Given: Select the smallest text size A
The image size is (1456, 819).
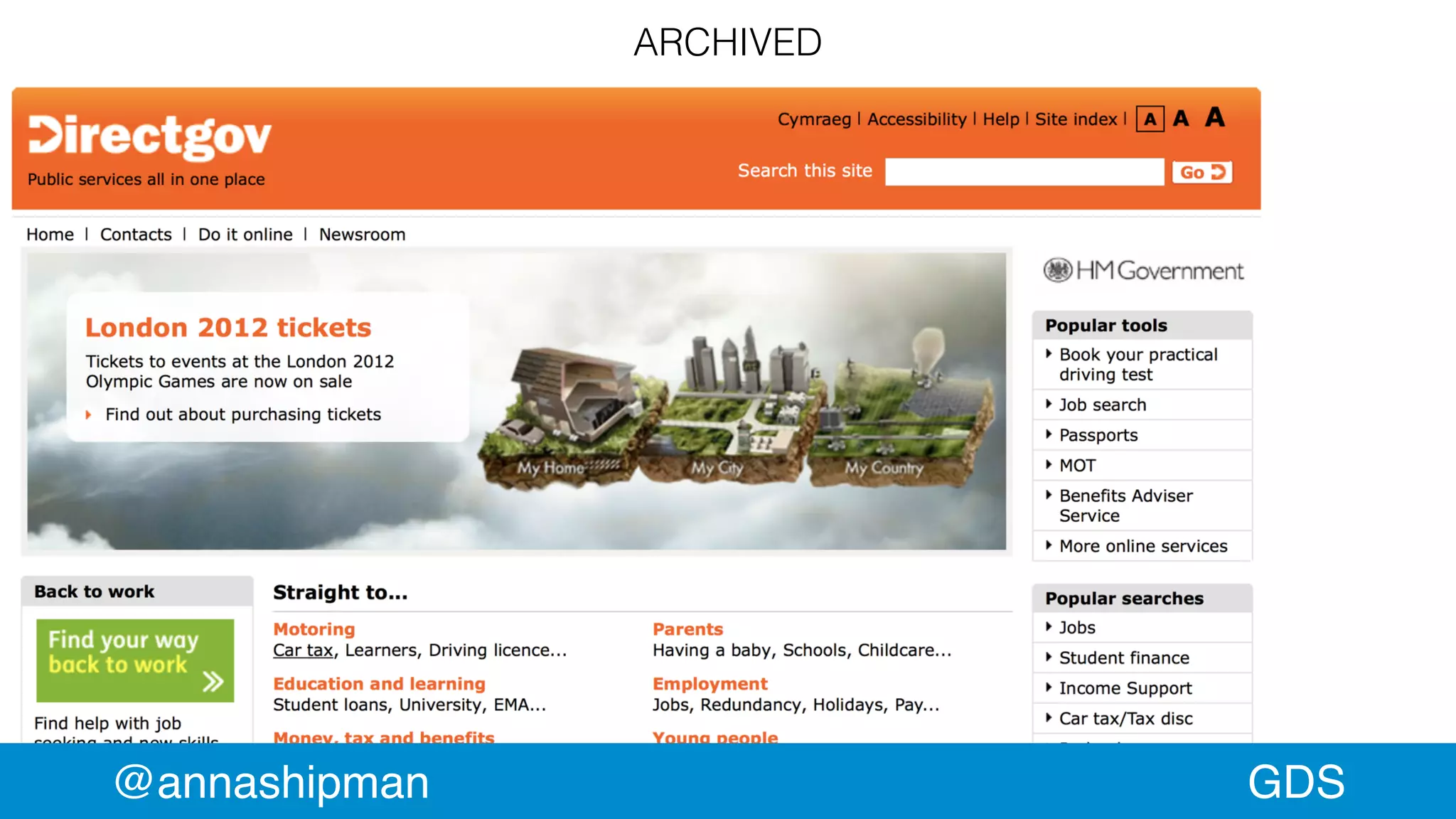Looking at the screenshot, I should pos(1150,119).
